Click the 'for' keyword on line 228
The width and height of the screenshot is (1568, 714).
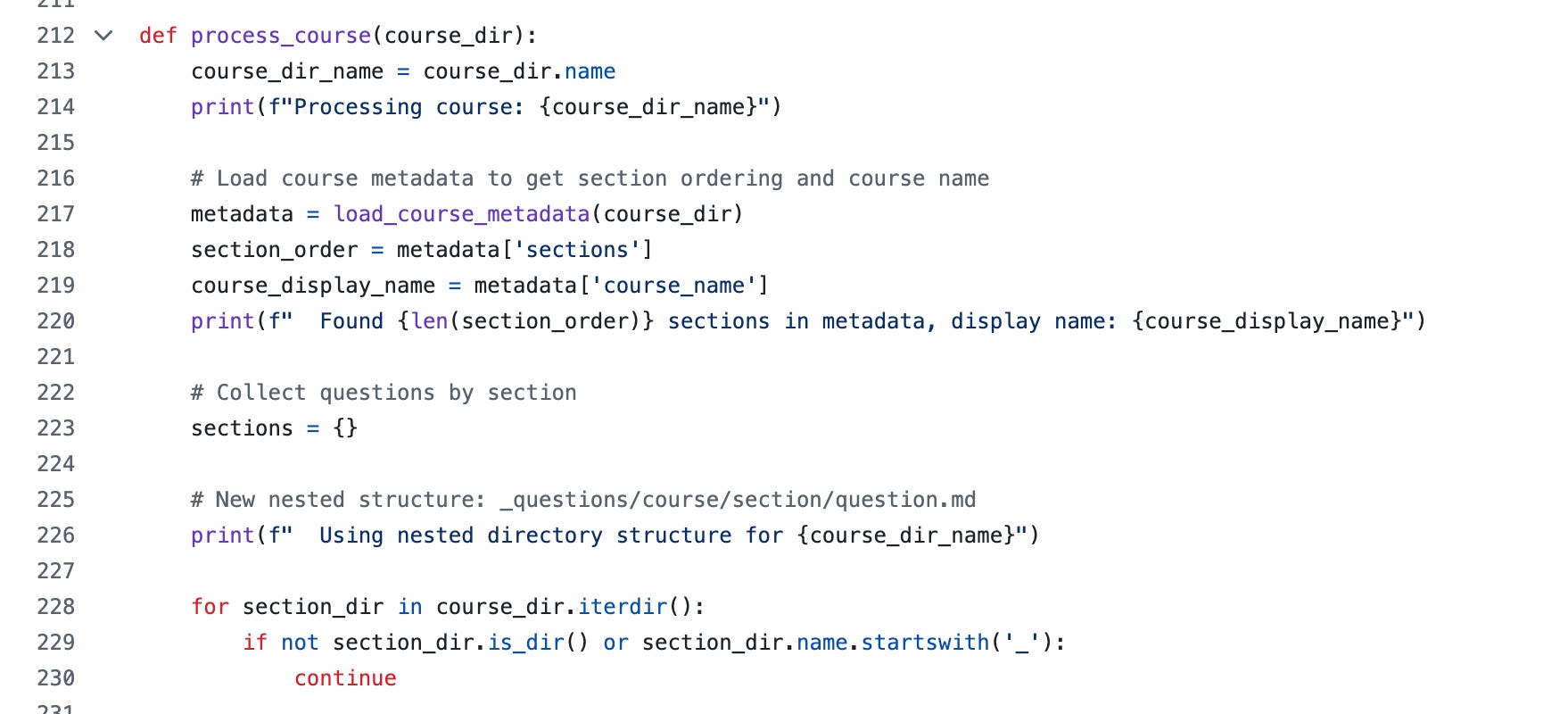tap(210, 607)
